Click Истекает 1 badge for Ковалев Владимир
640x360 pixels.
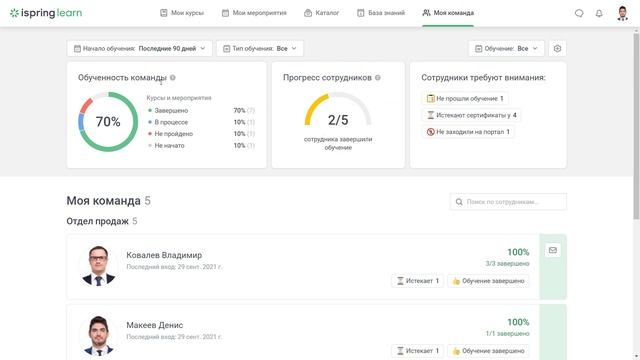coord(418,281)
